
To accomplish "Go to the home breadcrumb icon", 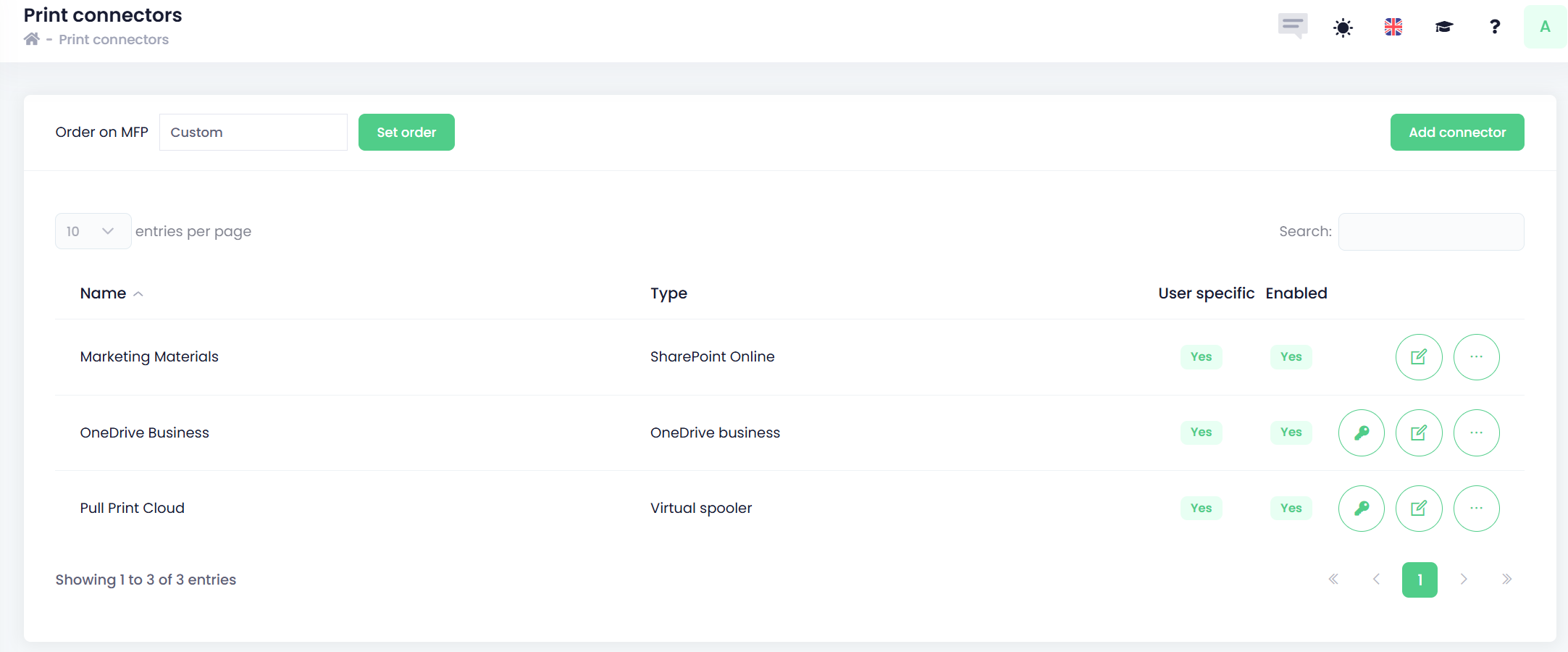I will click(x=32, y=39).
